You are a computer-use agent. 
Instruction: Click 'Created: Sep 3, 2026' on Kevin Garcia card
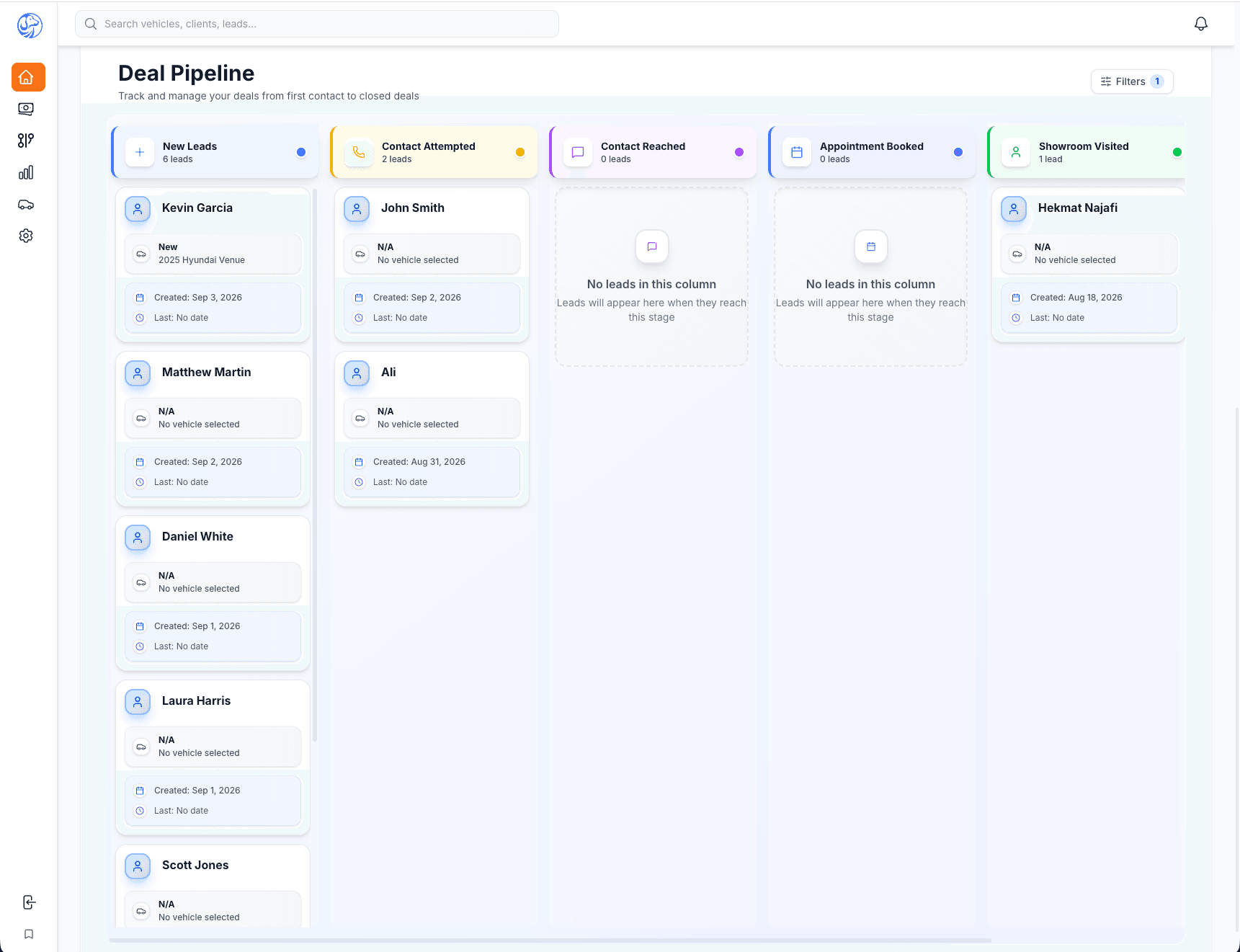[198, 298]
